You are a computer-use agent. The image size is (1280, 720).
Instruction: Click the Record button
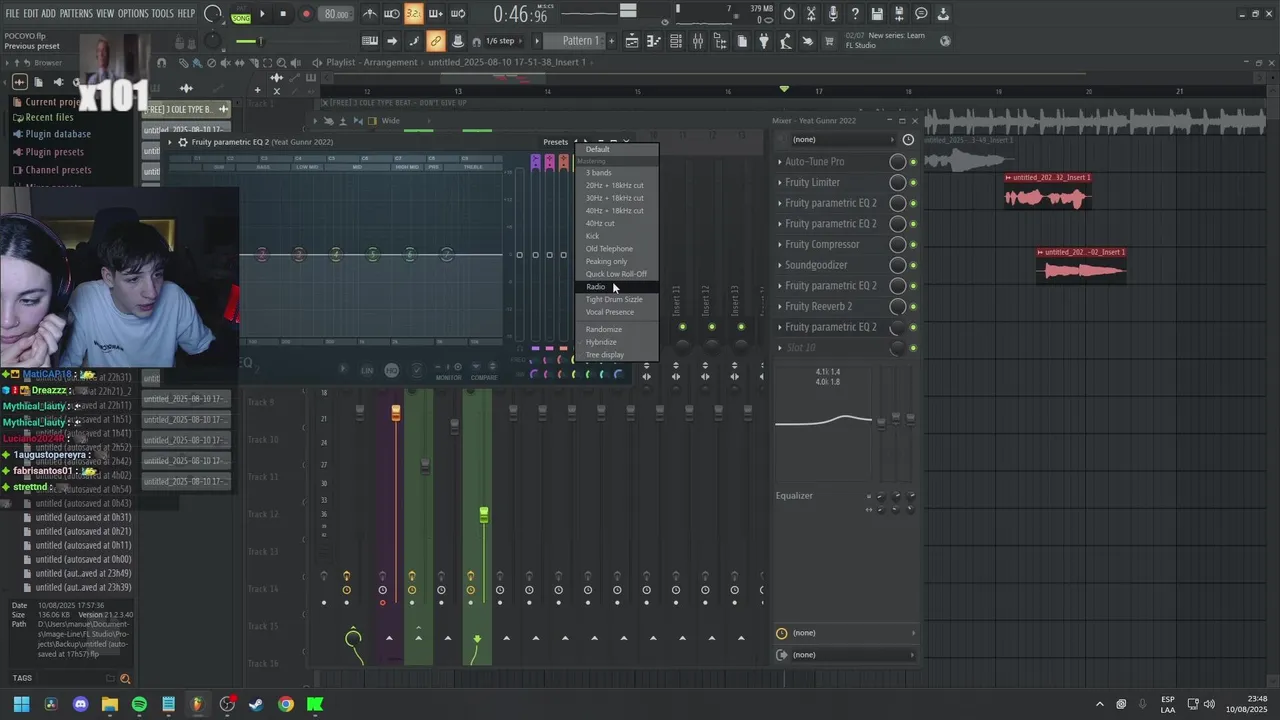[306, 14]
